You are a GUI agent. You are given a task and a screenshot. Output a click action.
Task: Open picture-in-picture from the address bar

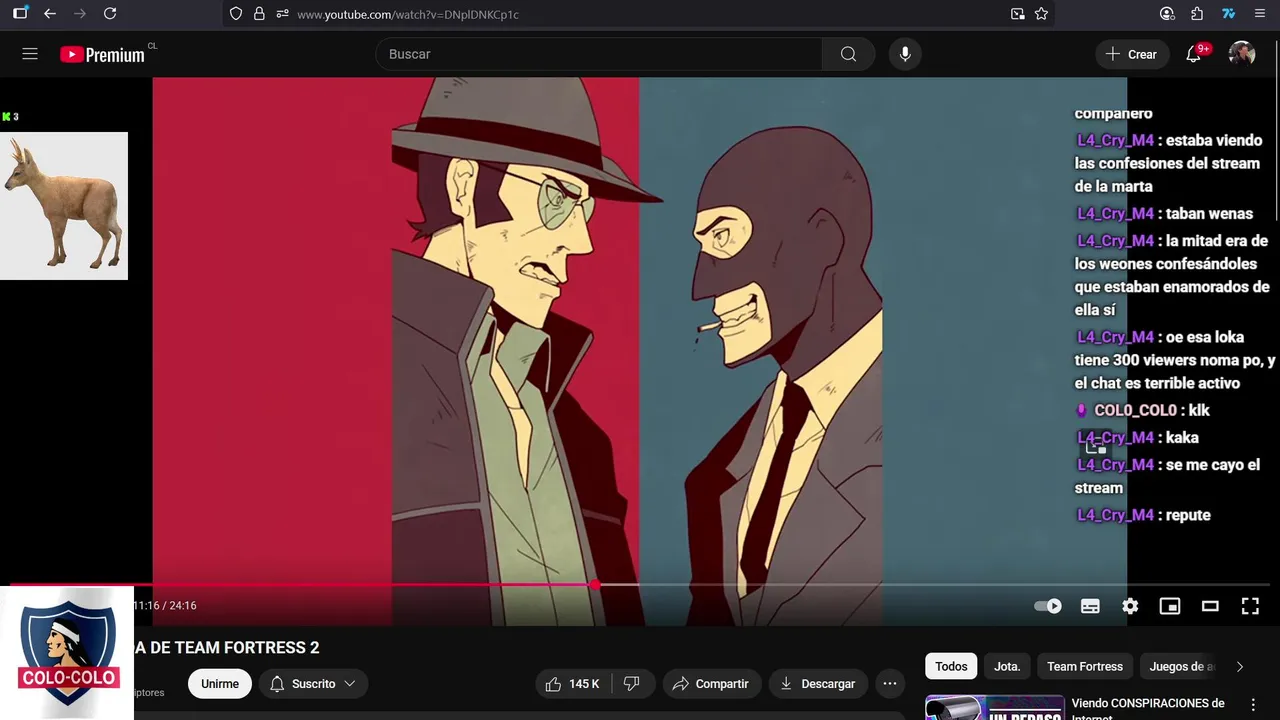tap(1017, 14)
